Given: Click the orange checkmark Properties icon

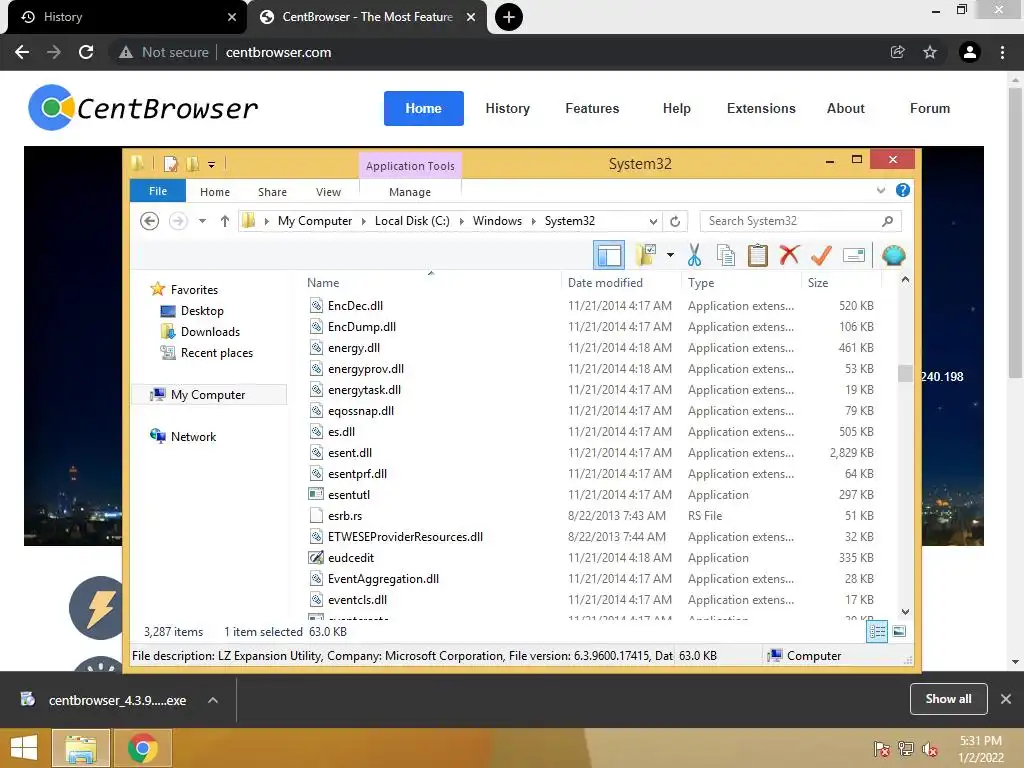Looking at the screenshot, I should point(821,255).
